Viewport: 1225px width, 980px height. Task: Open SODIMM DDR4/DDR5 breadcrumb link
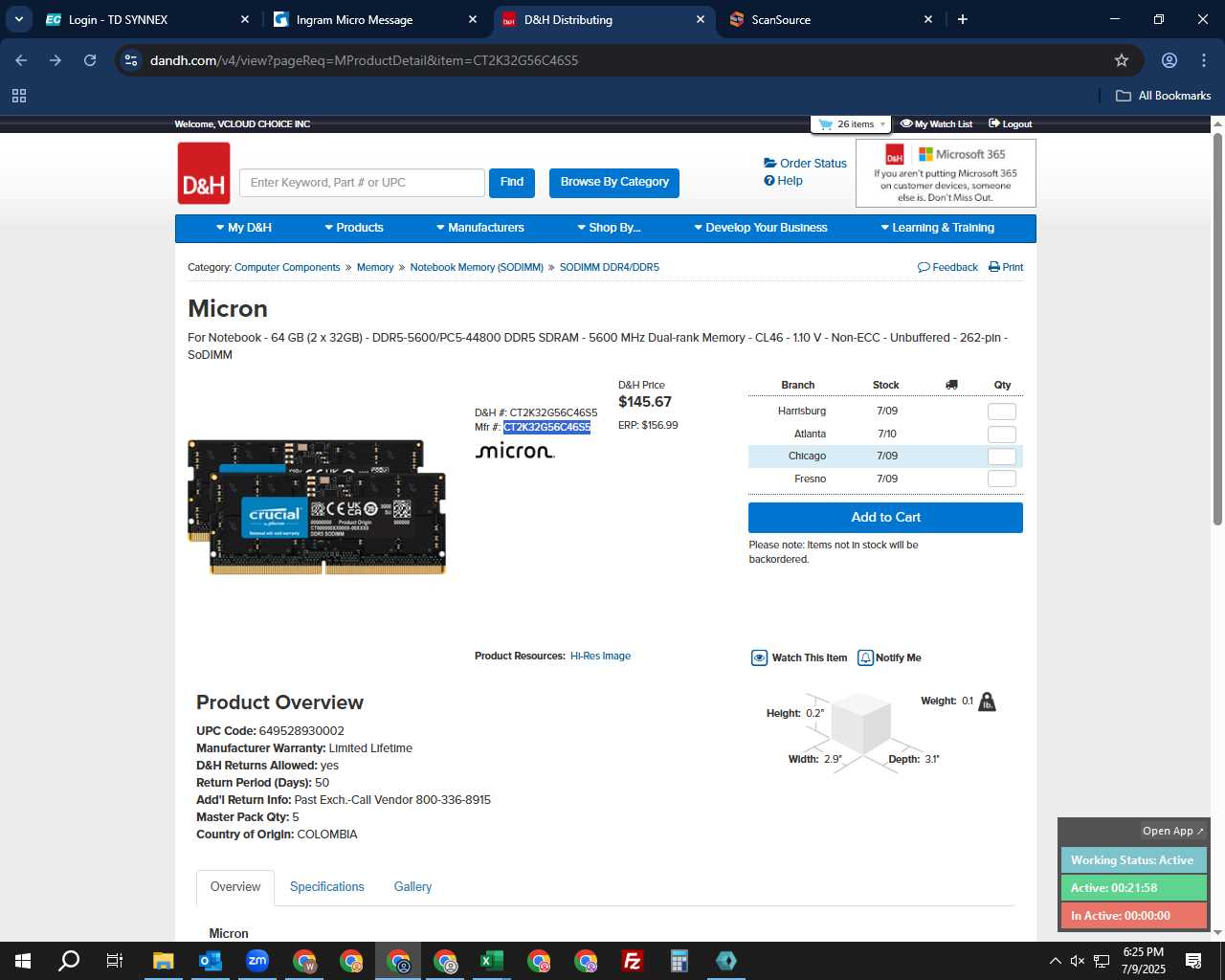click(x=610, y=268)
